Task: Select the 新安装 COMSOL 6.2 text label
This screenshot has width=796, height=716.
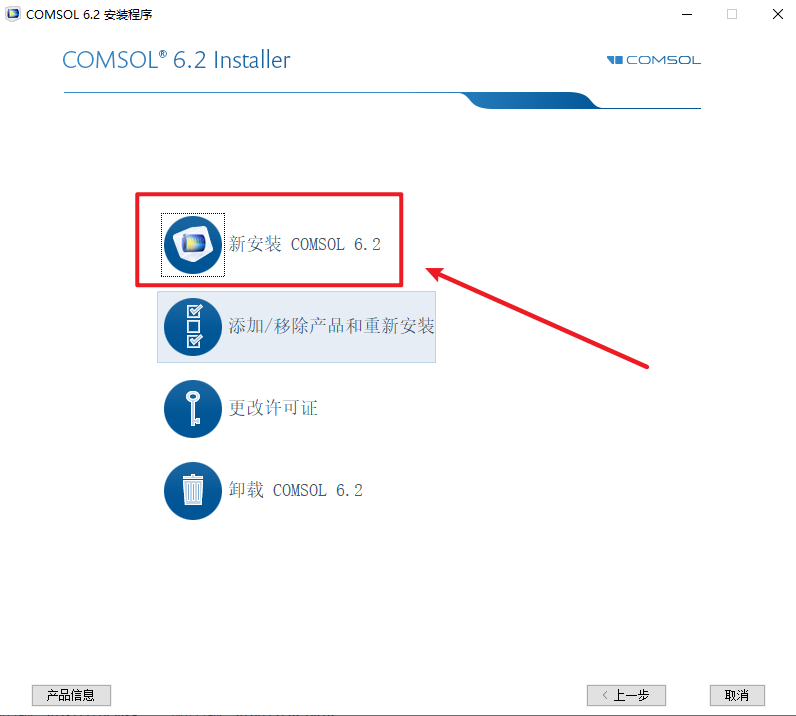Action: pyautogui.click(x=305, y=244)
